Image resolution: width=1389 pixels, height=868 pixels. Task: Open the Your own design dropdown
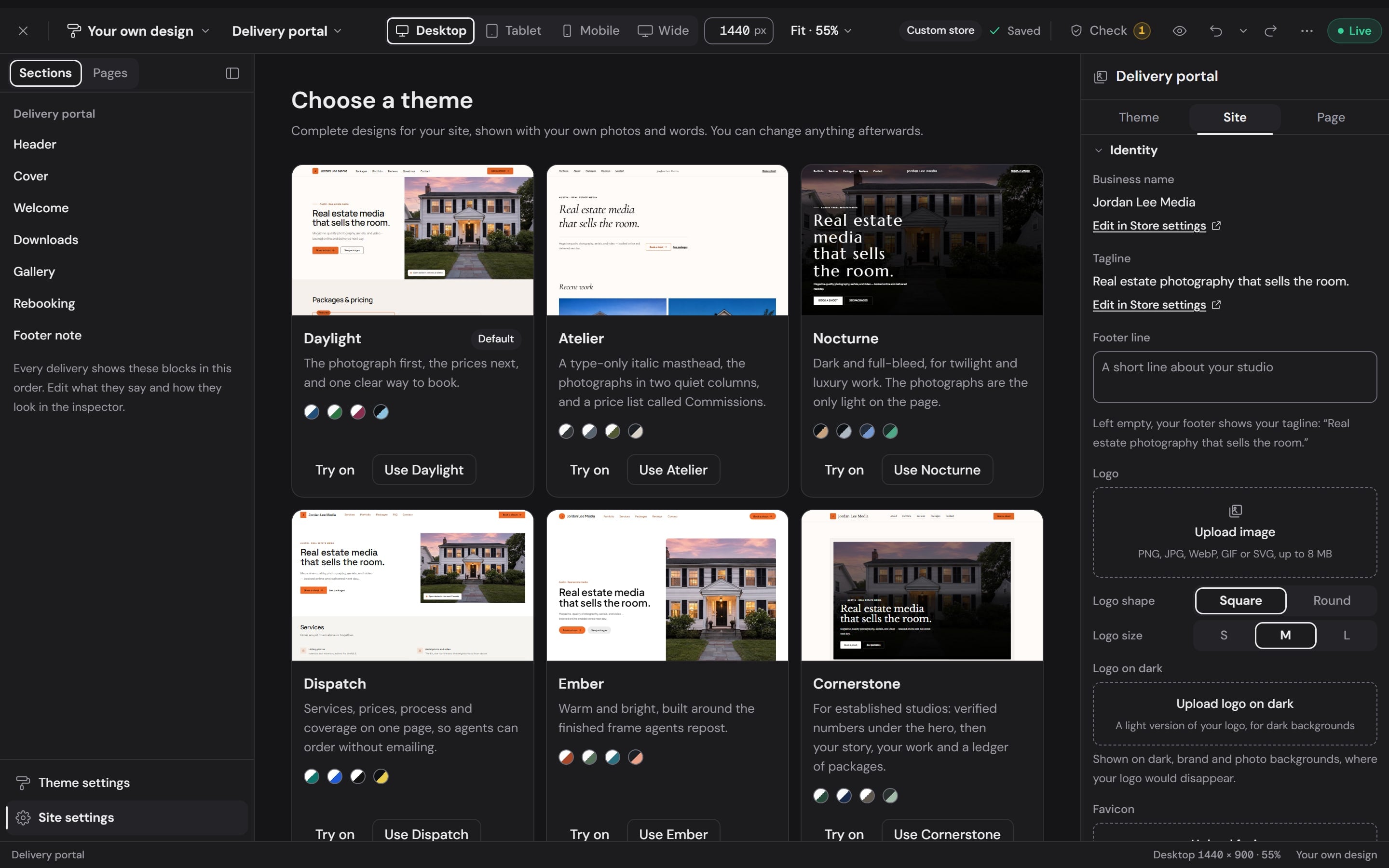(138, 31)
